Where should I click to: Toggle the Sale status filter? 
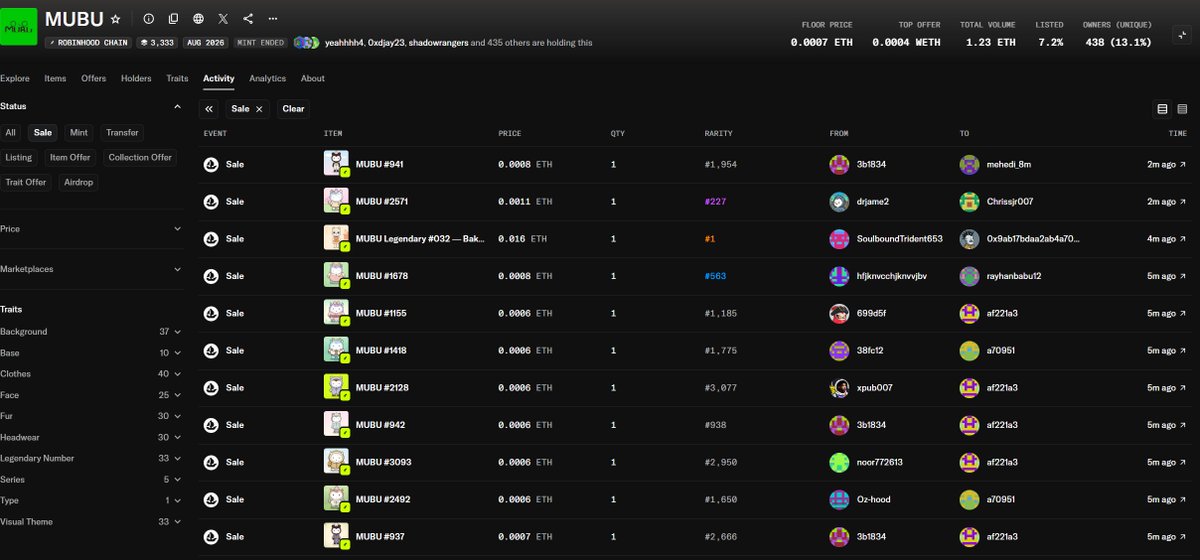(42, 132)
